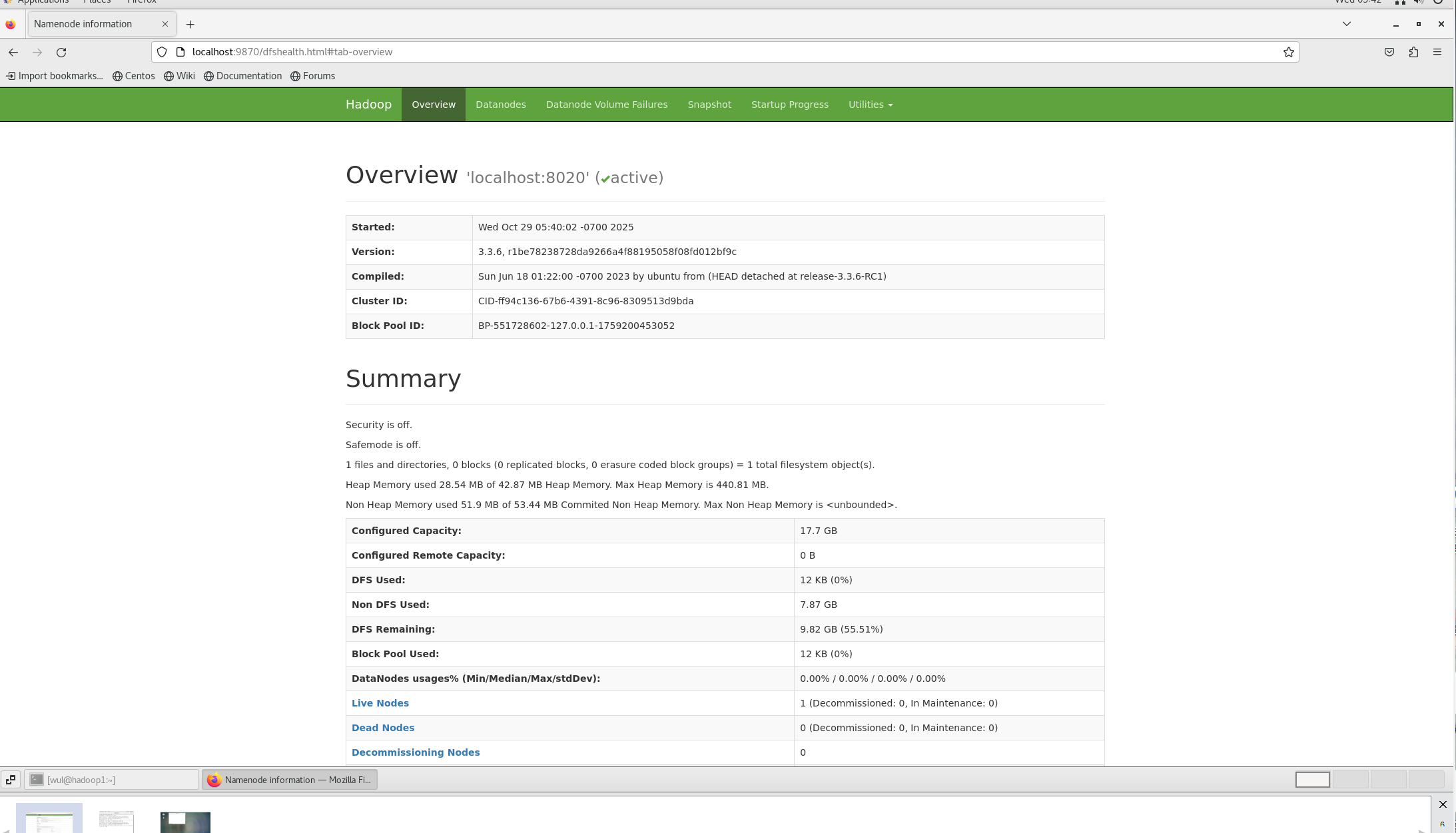The image size is (1456, 833).
Task: Expand the Utilities dropdown menu
Action: 871,105
